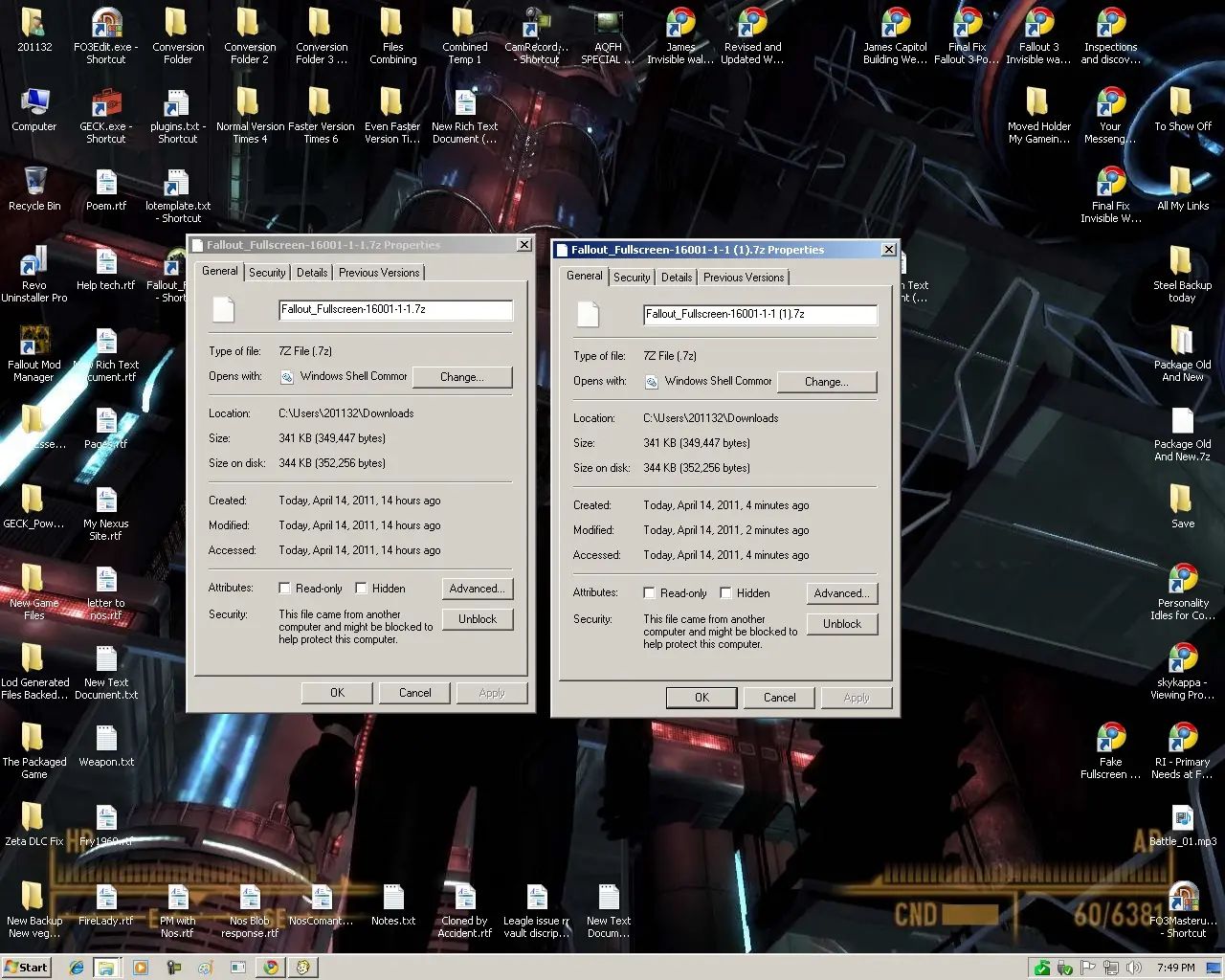
Task: Open Security tab in left Properties window
Action: pyautogui.click(x=267, y=273)
